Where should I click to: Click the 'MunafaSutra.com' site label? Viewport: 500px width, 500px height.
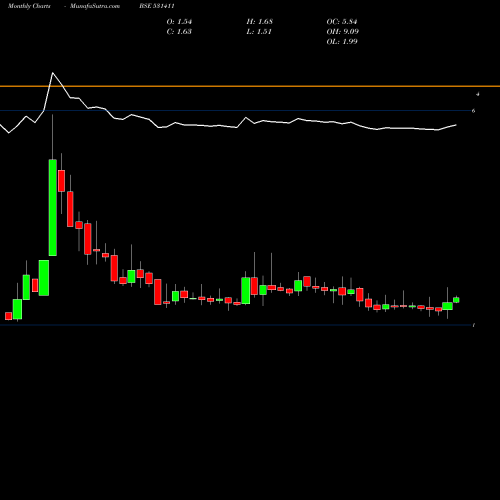pyautogui.click(x=95, y=6)
